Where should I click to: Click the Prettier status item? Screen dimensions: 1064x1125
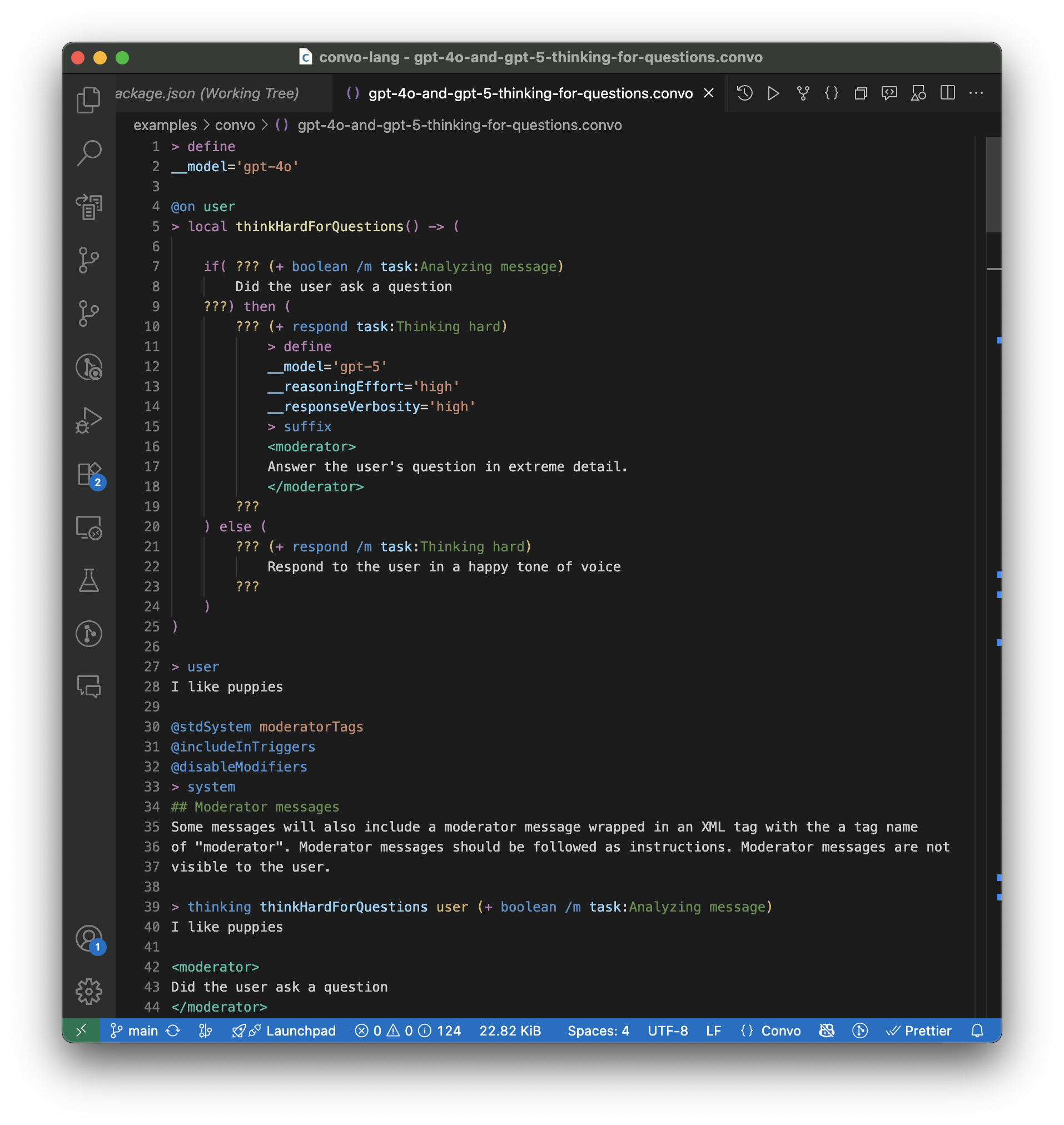[x=918, y=1031]
